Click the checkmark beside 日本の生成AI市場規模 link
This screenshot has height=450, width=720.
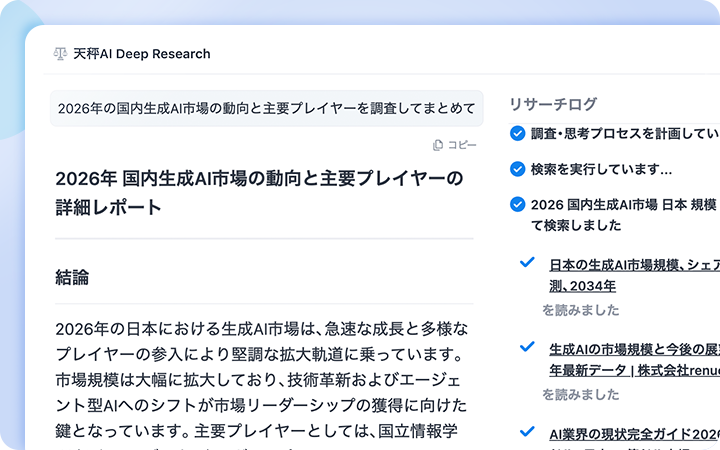tap(527, 262)
